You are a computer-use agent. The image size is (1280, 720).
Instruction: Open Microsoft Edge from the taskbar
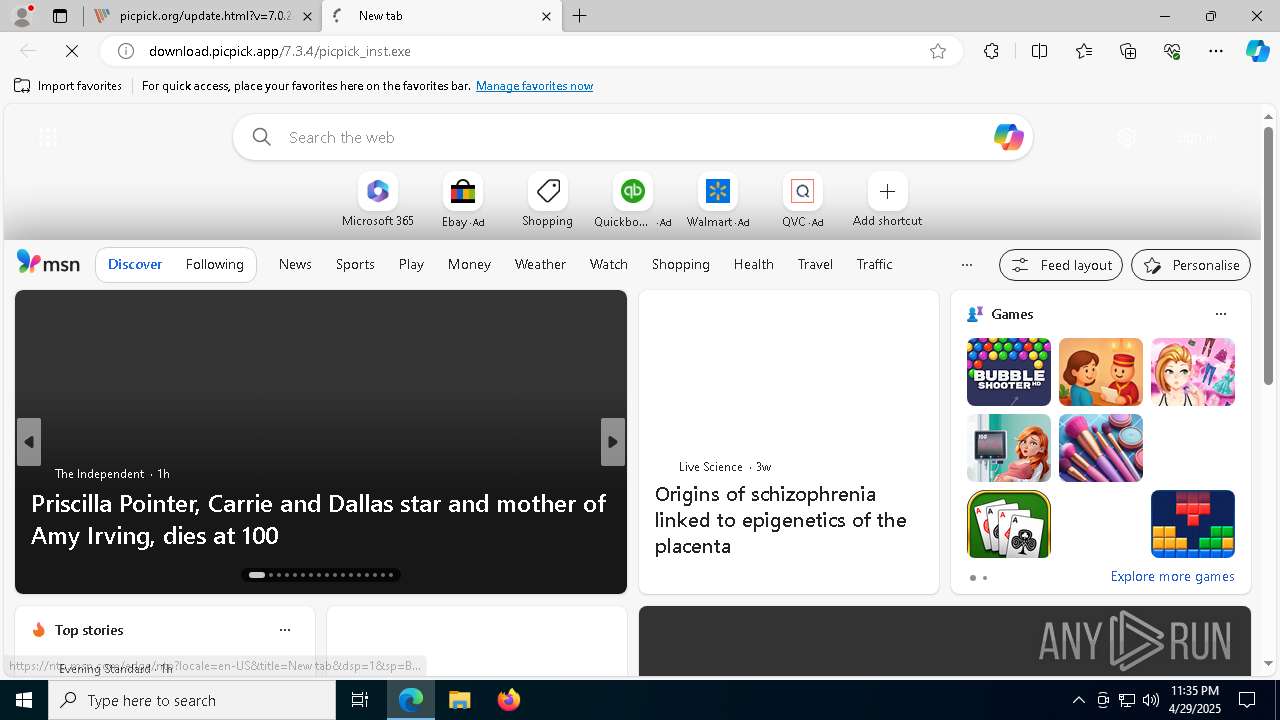coord(411,700)
